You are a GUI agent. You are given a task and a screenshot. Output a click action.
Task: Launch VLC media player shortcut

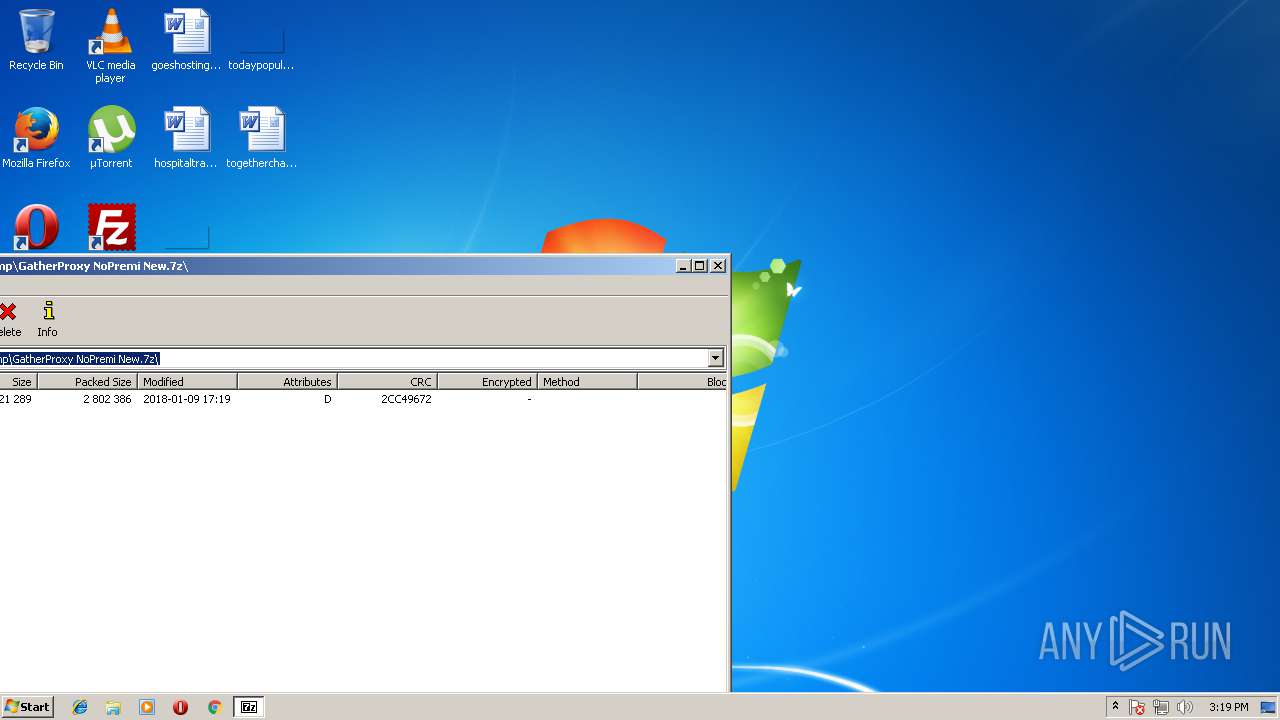pyautogui.click(x=110, y=45)
